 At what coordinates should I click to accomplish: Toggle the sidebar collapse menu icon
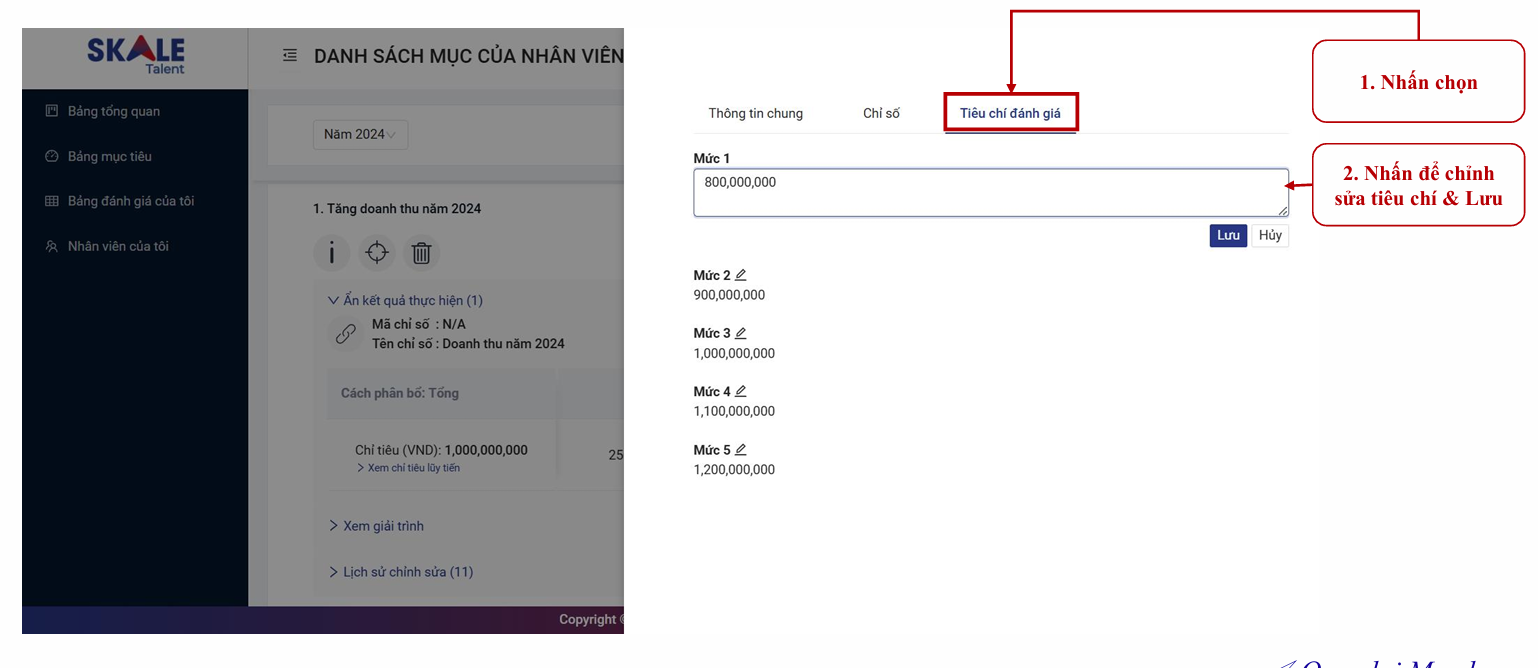(x=289, y=56)
